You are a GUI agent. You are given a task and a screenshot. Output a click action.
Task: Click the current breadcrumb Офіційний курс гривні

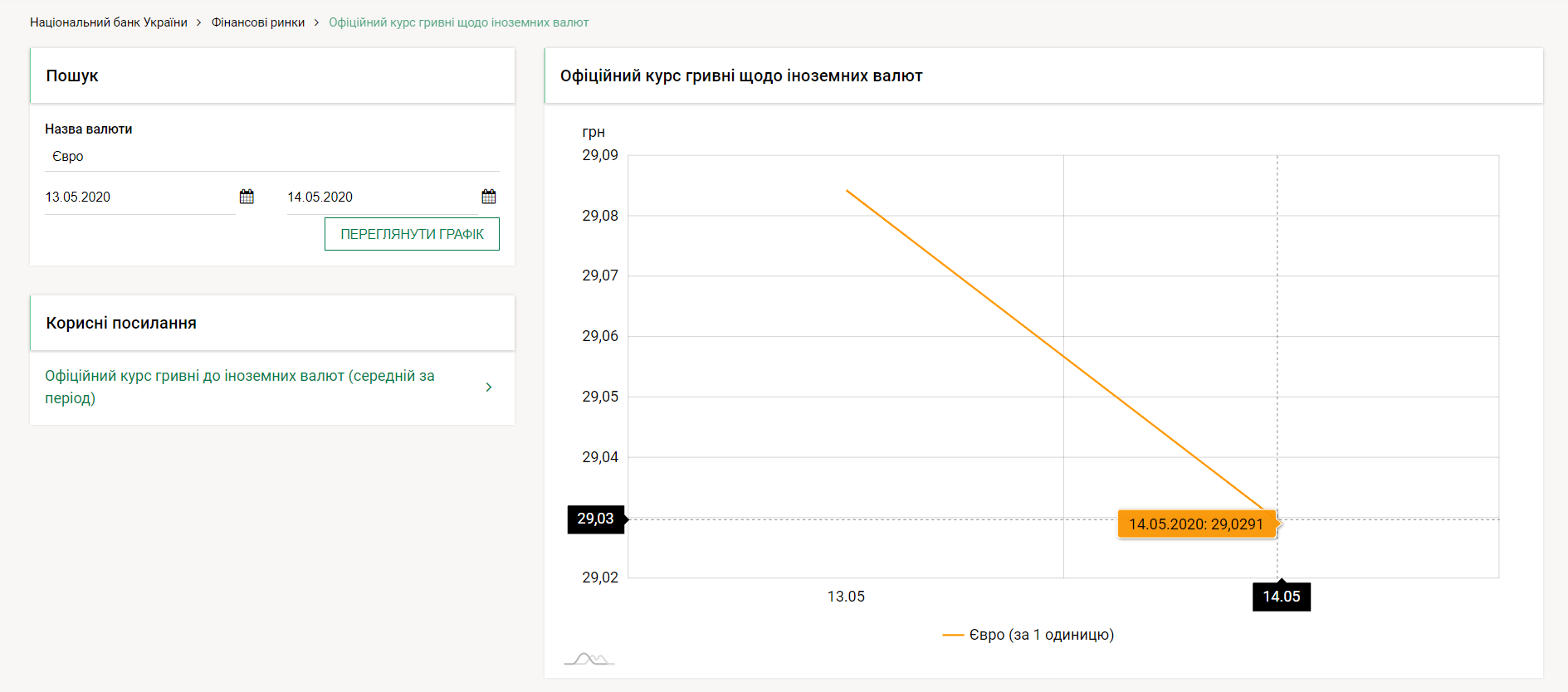tap(458, 22)
